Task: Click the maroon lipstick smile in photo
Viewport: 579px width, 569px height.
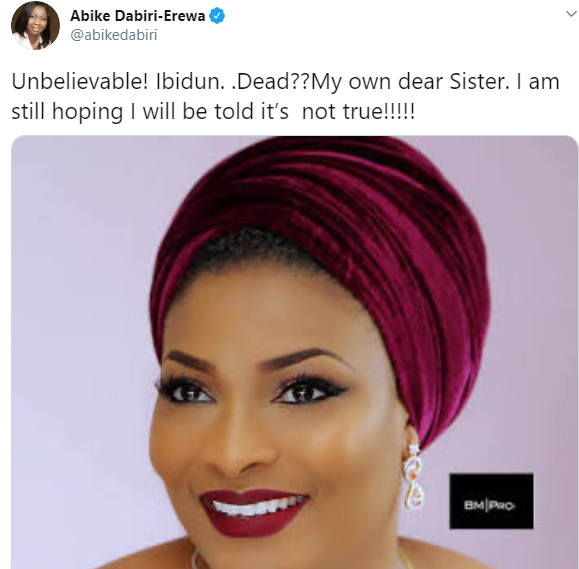Action: pos(254,513)
